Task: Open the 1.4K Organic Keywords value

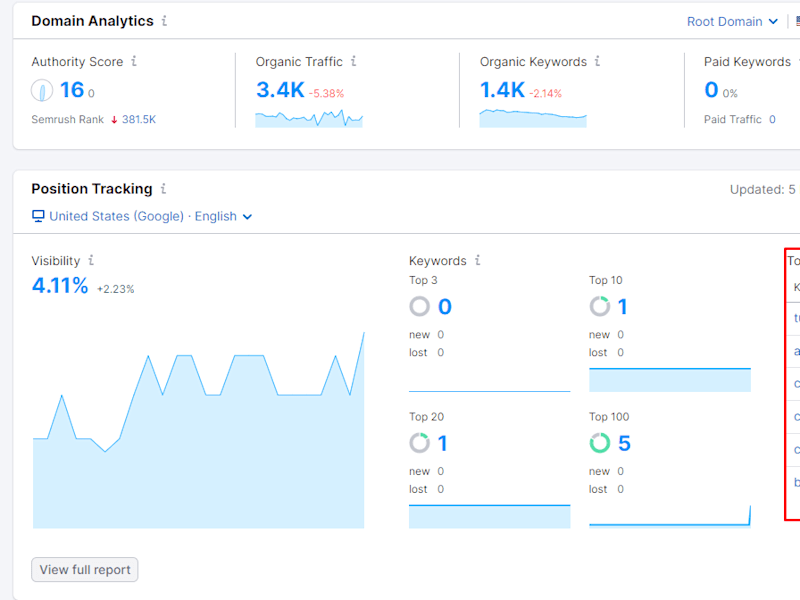Action: (503, 90)
